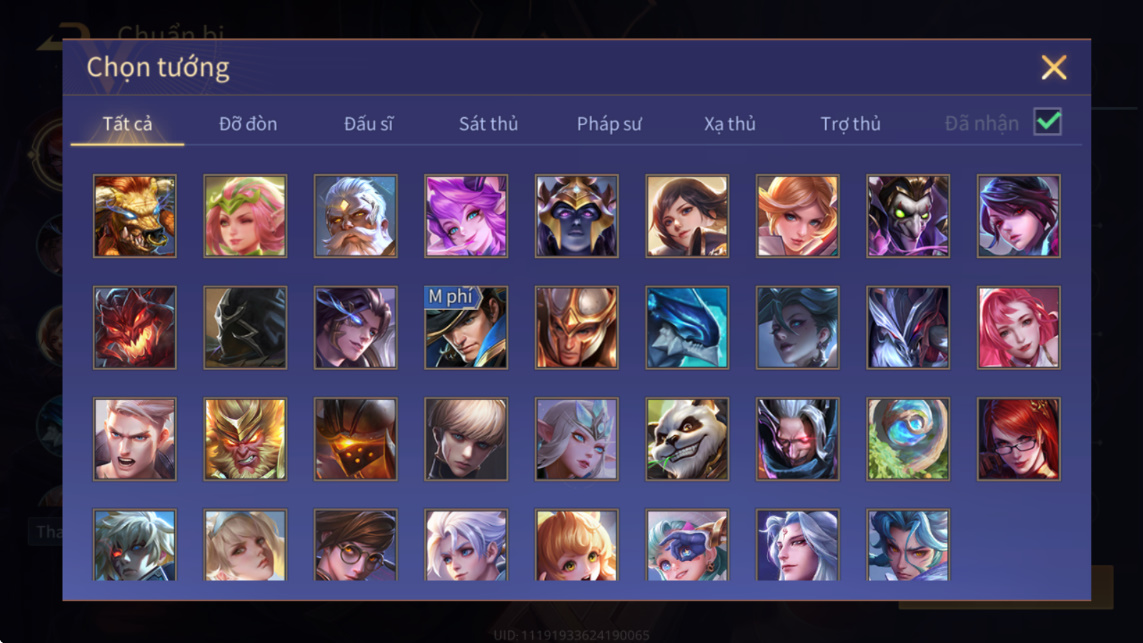Pick the hero marked 'M phí'
This screenshot has height=643, width=1143.
coord(466,327)
